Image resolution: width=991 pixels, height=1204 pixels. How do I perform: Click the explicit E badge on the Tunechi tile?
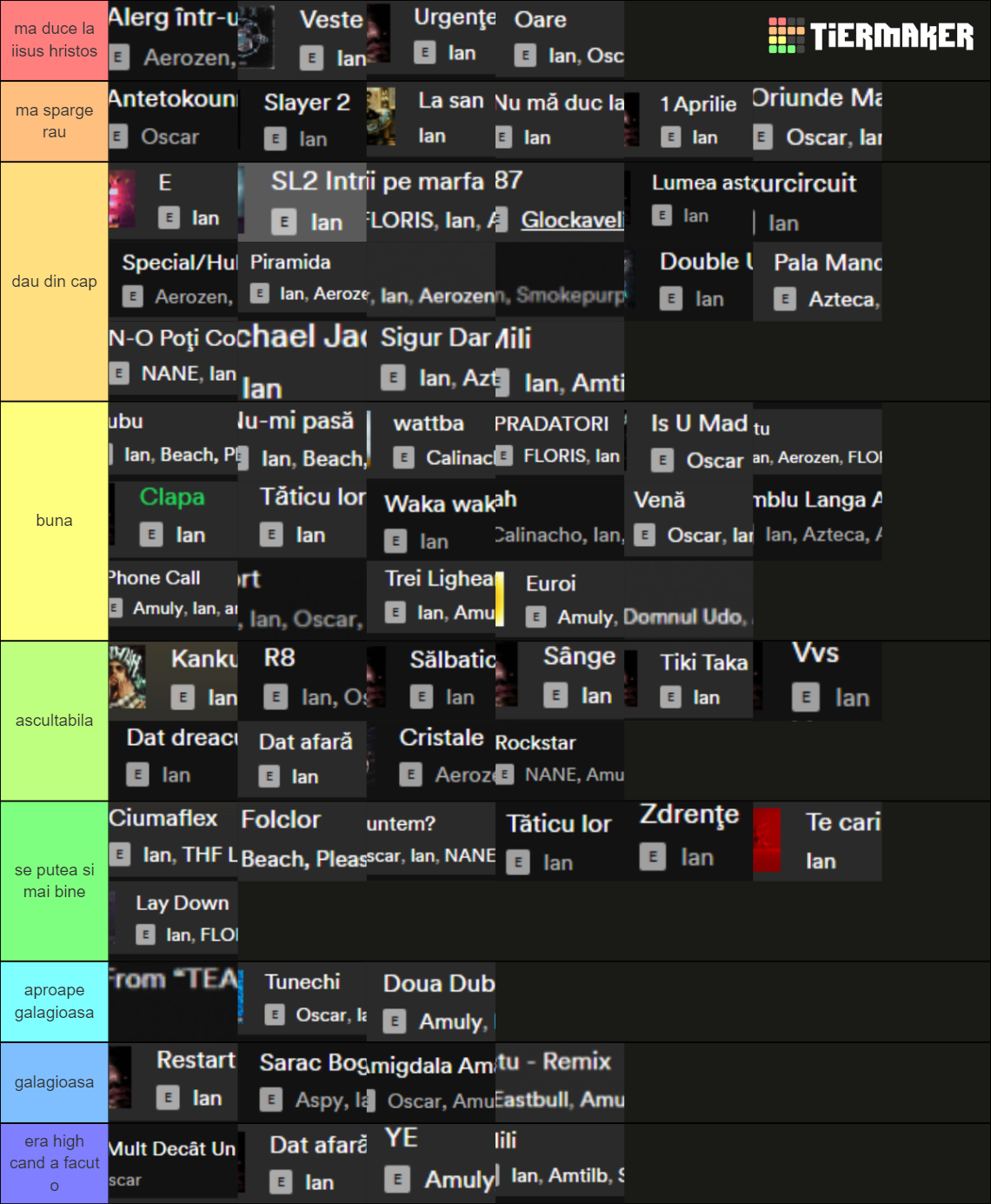point(275,1014)
